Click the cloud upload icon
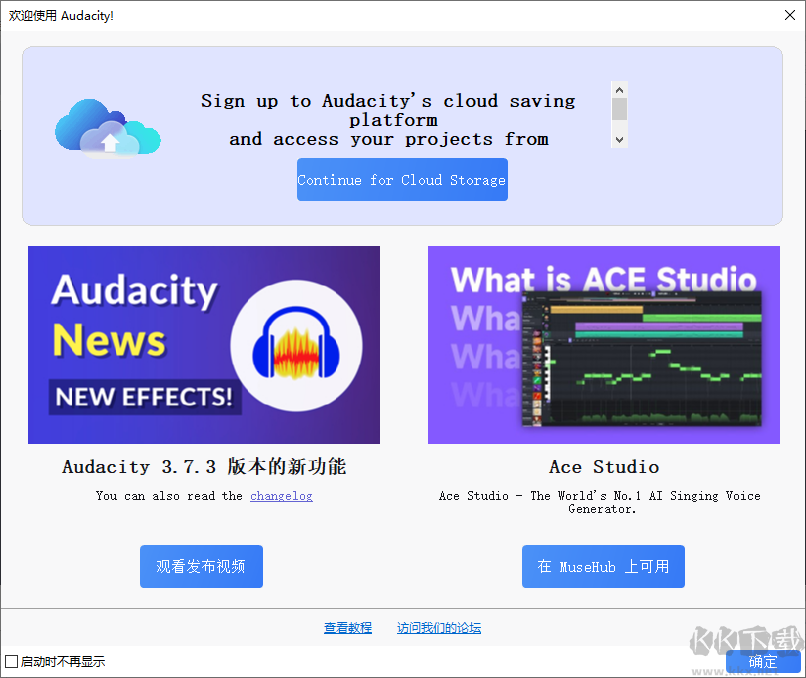The image size is (806, 678). 108,129
